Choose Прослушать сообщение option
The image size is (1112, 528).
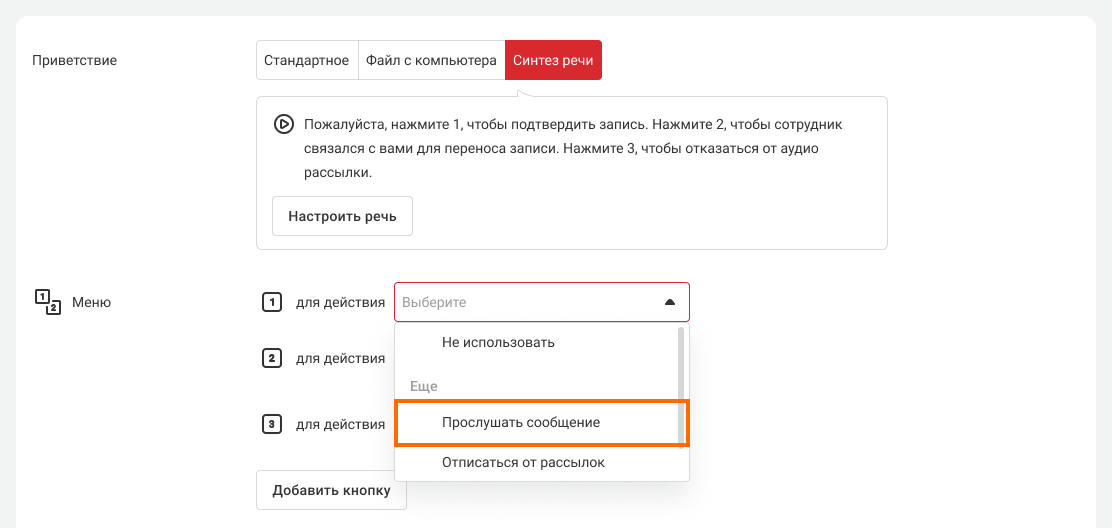[x=521, y=422]
